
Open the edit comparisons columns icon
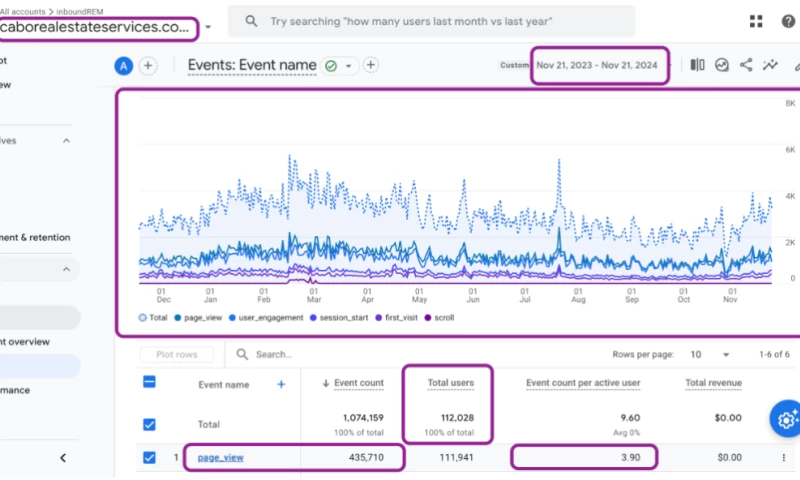697,65
